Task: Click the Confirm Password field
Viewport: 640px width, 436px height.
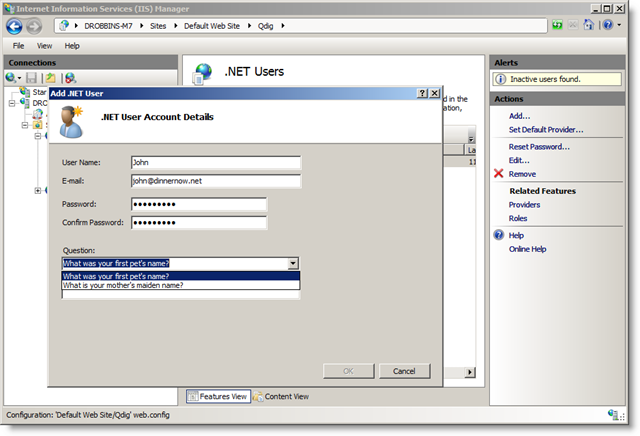Action: pos(199,222)
